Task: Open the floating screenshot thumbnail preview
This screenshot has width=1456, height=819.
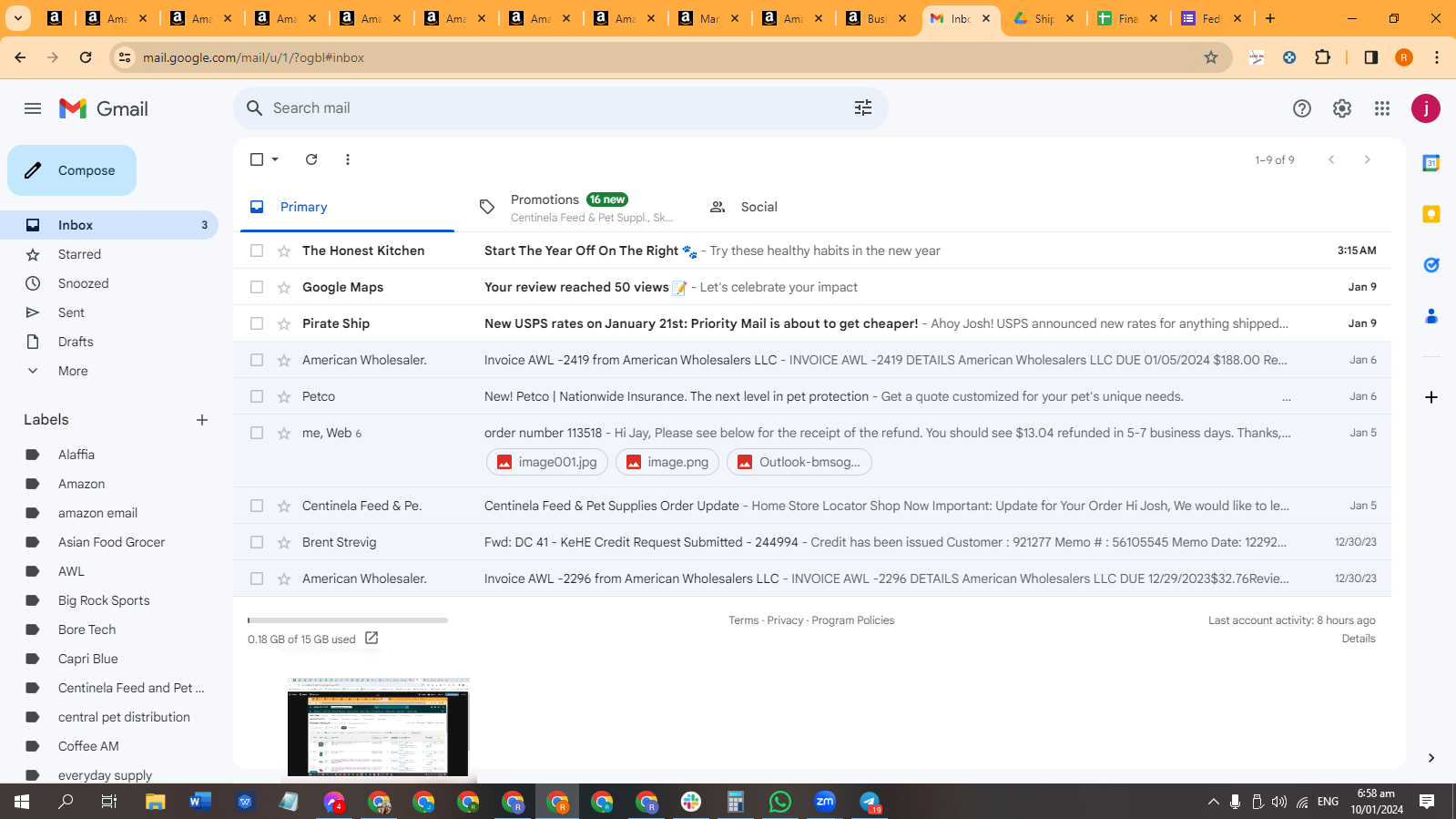Action: [x=379, y=727]
